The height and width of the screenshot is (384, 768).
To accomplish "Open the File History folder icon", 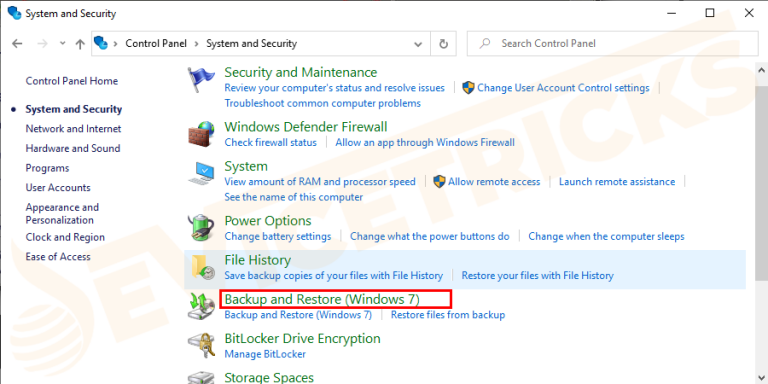I will [202, 267].
